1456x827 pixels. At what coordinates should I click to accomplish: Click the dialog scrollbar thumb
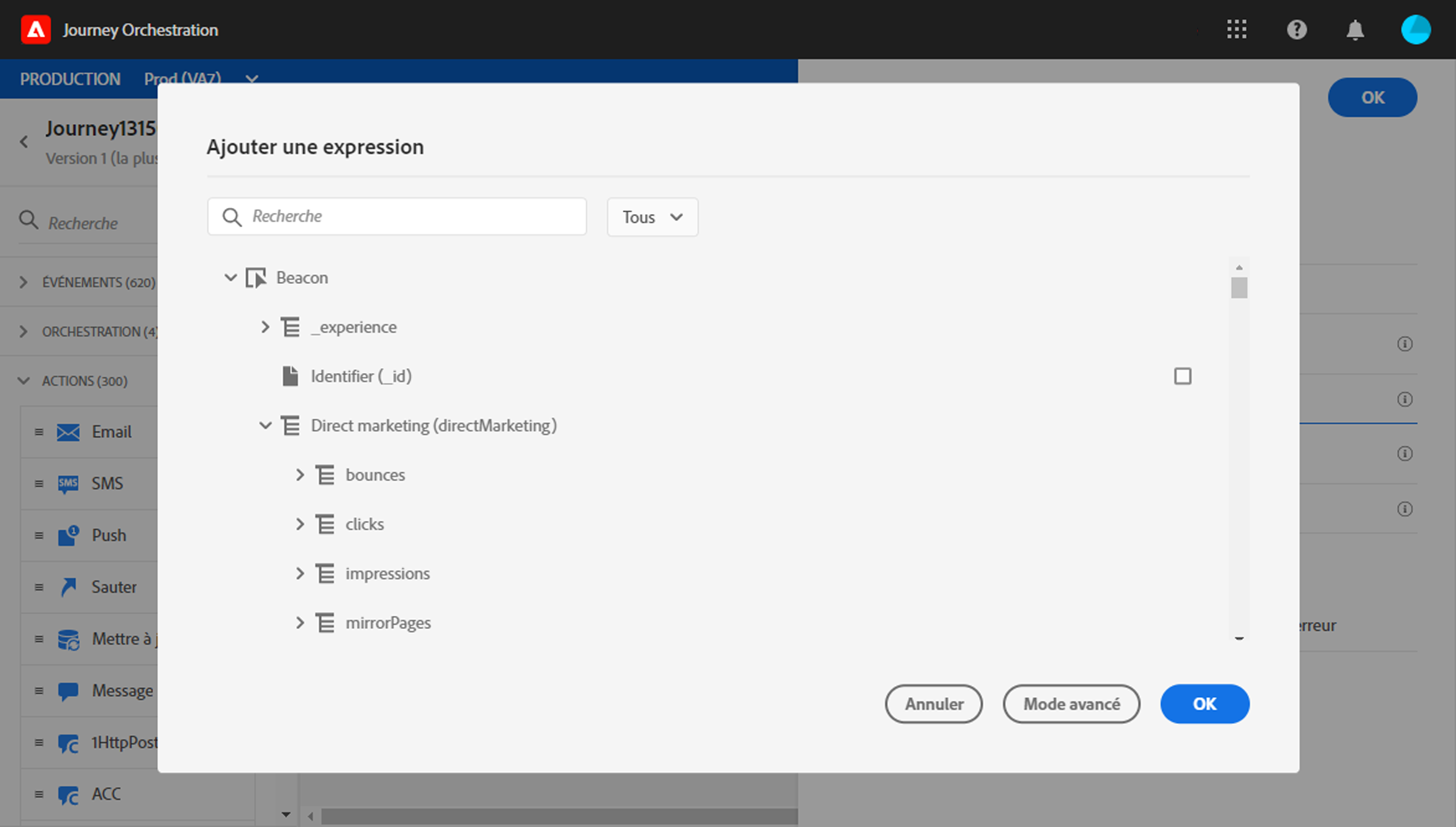[x=1239, y=288]
